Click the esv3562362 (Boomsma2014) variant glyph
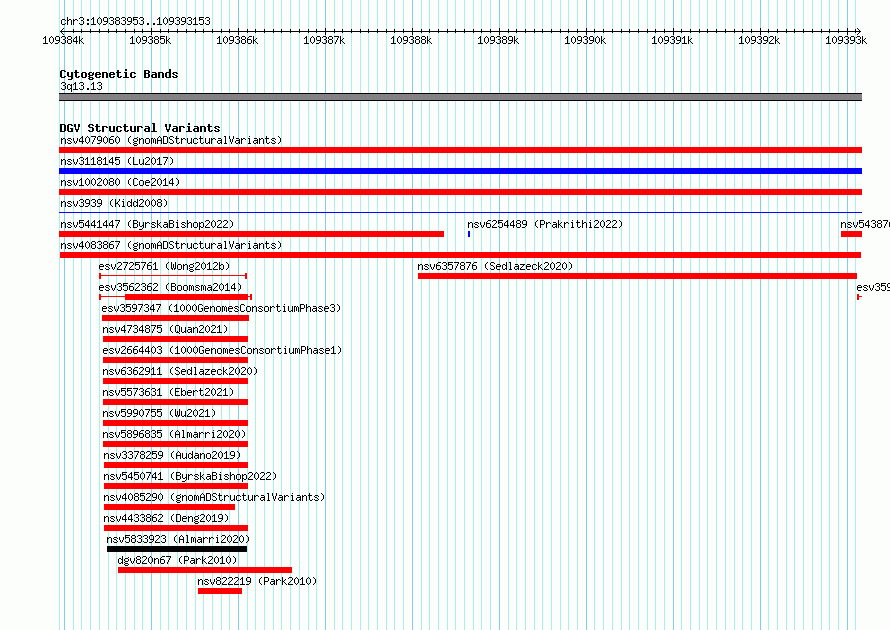This screenshot has width=890, height=630. [175, 297]
